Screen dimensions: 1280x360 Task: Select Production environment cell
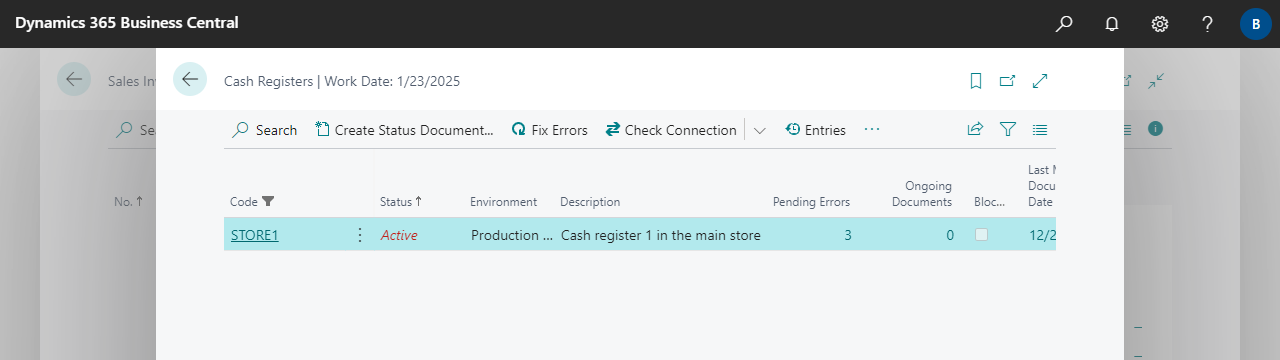click(512, 235)
